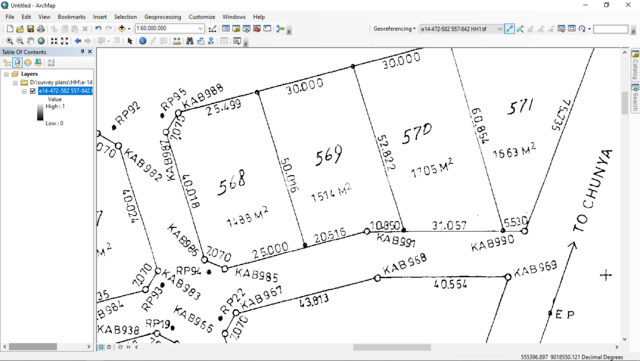The height and width of the screenshot is (361, 640).
Task: Open the Georeferencing toolbar menu button
Action: click(x=394, y=29)
